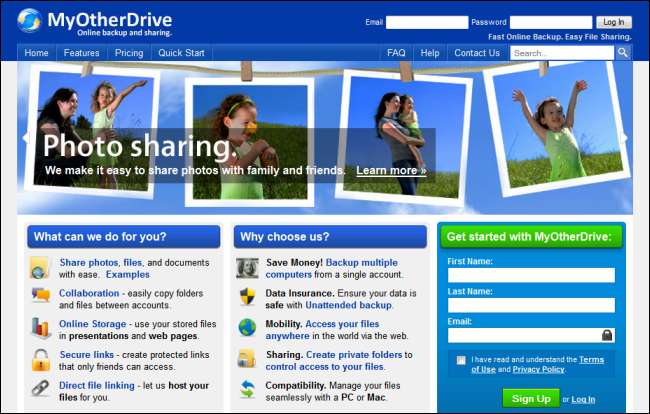The width and height of the screenshot is (650, 414).
Task: Click 'Get started with MyOtherDrive:' heading
Action: tap(531, 237)
